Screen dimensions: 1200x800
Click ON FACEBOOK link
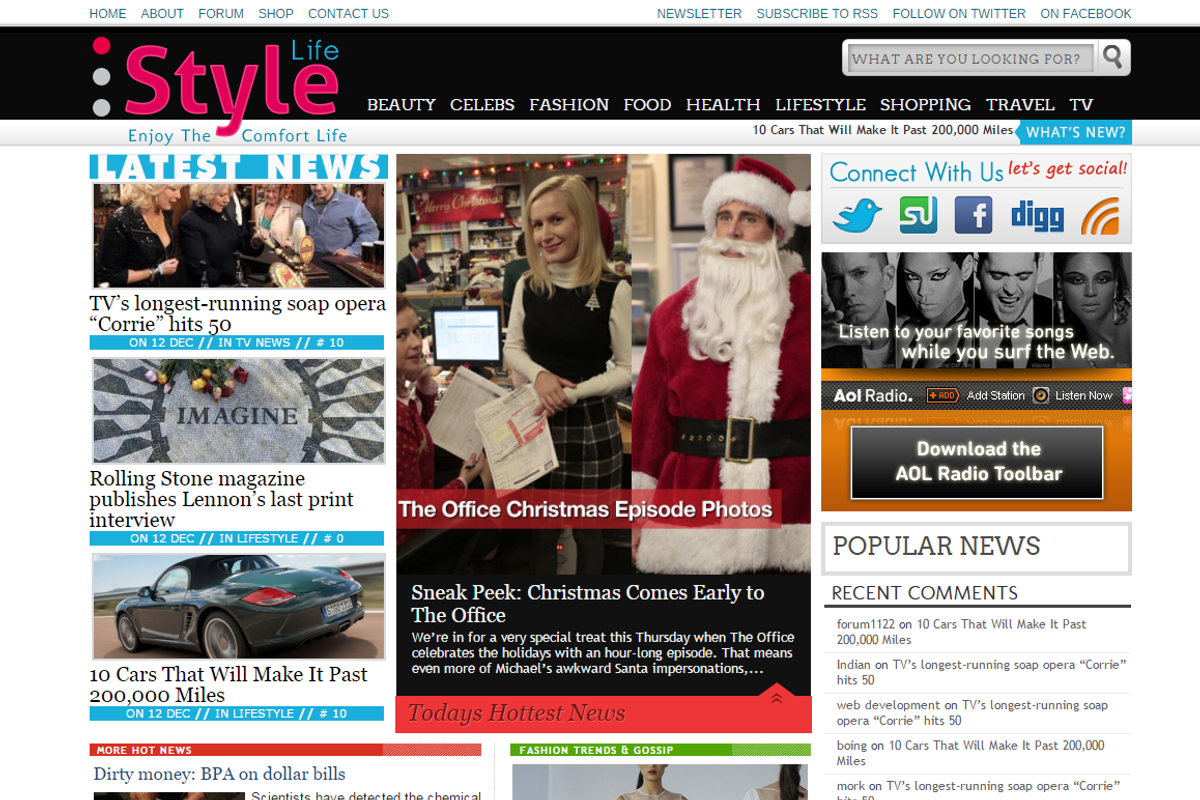[1086, 14]
